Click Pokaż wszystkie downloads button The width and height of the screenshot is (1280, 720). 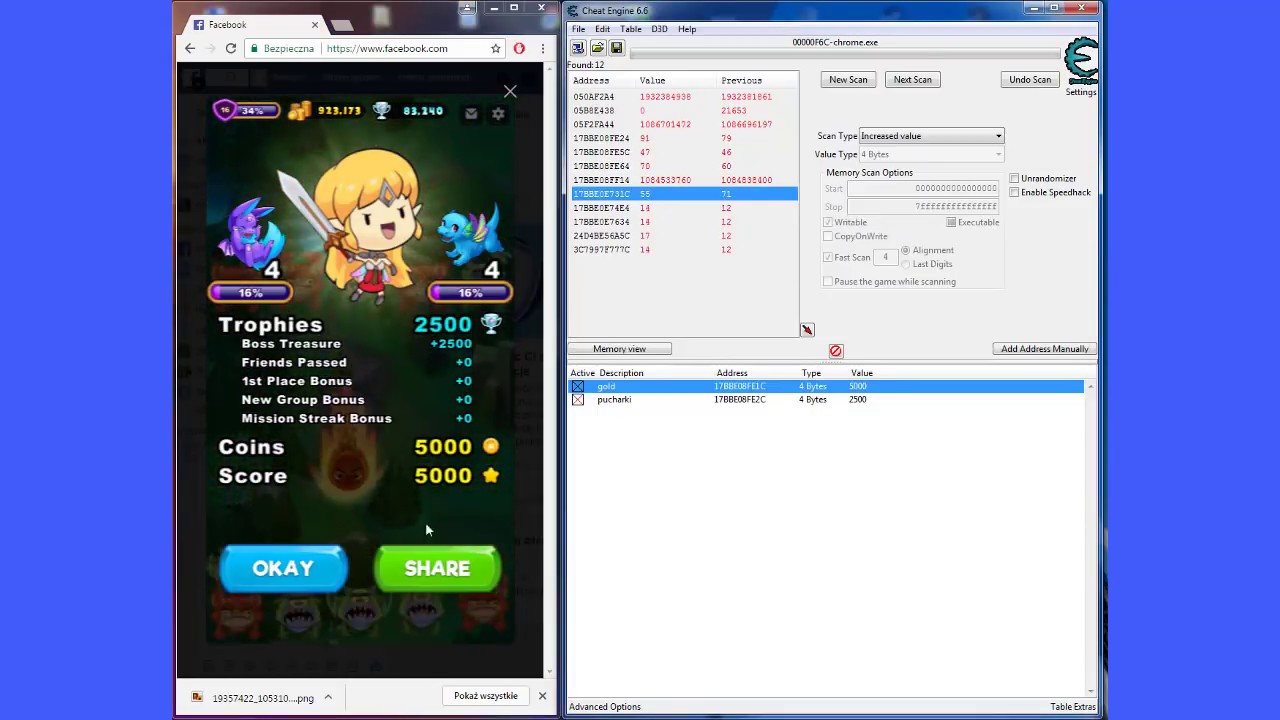click(x=485, y=696)
